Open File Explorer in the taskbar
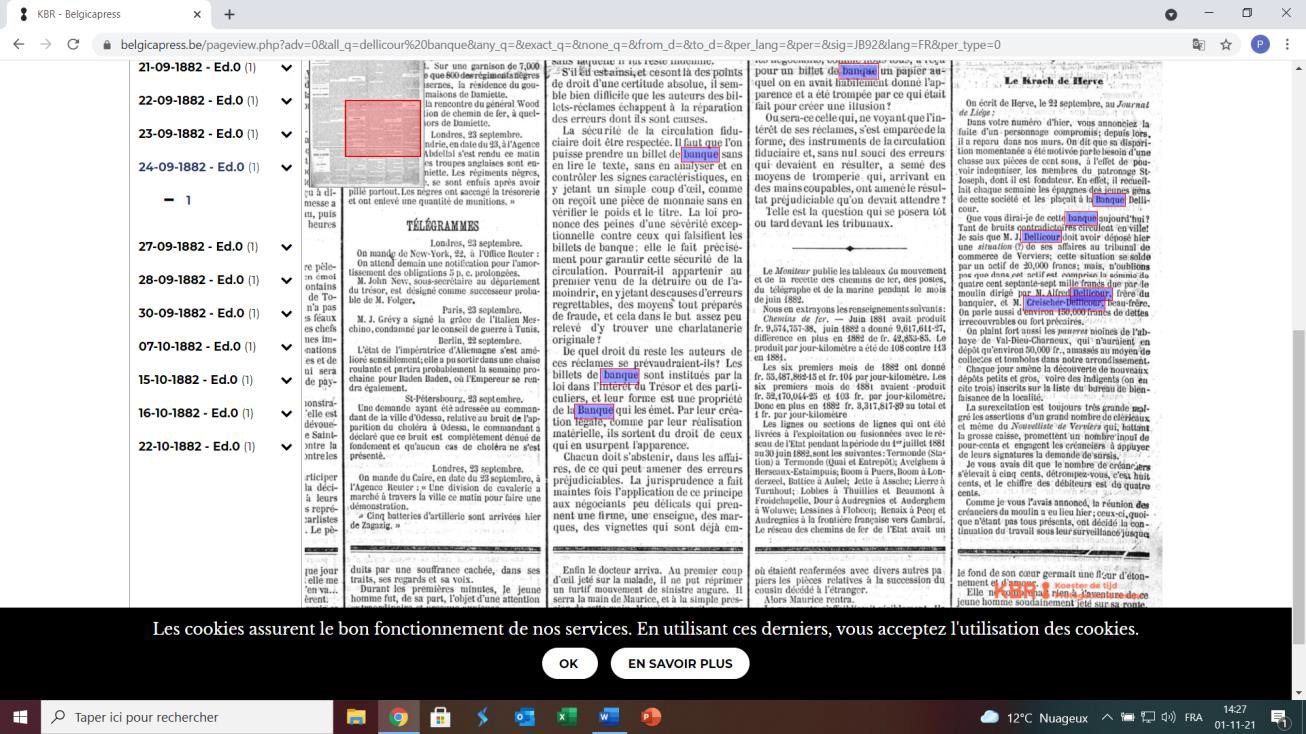Screen dimensions: 1306x734 (x=356, y=717)
